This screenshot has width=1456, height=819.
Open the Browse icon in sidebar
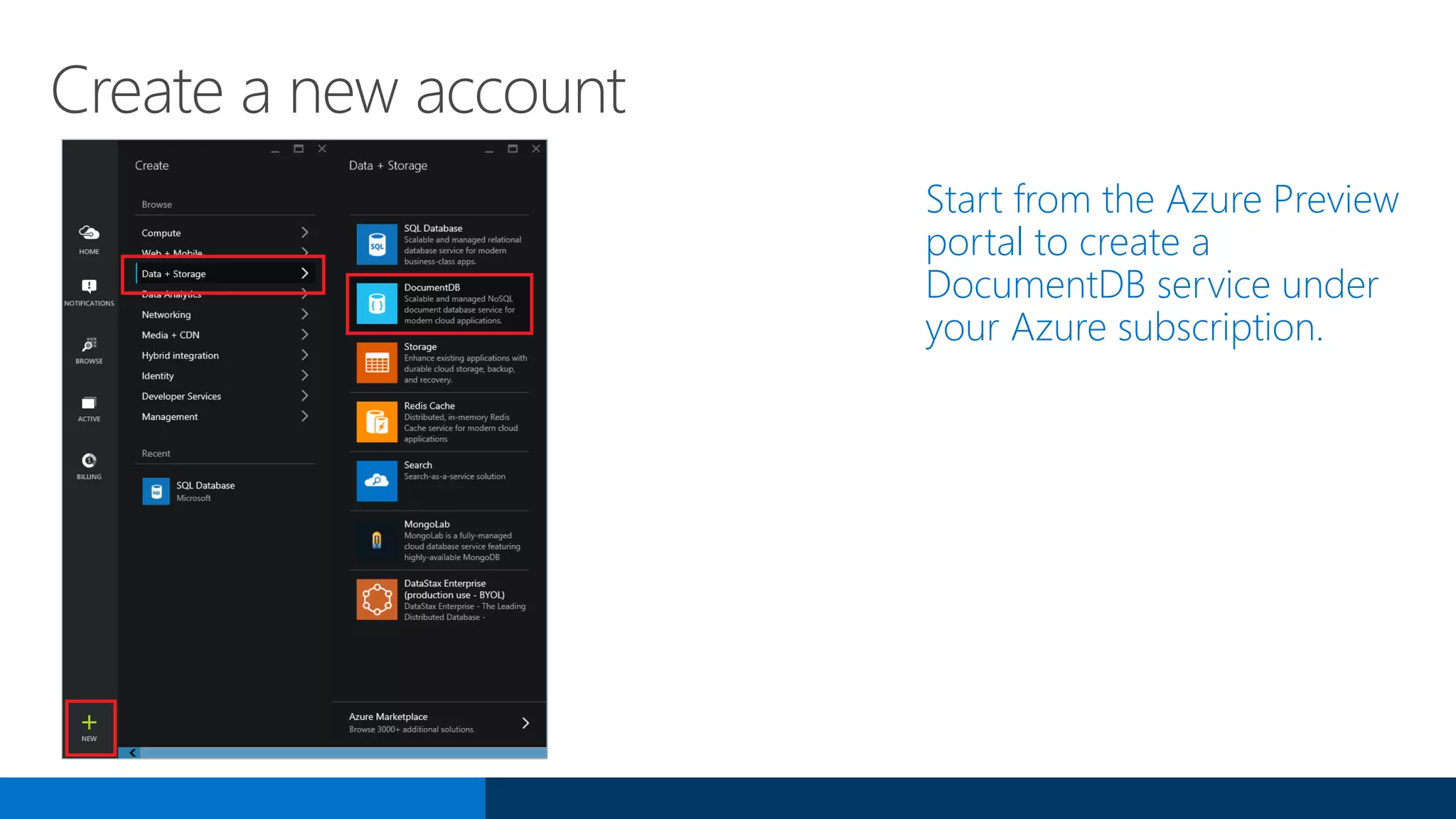(x=89, y=345)
